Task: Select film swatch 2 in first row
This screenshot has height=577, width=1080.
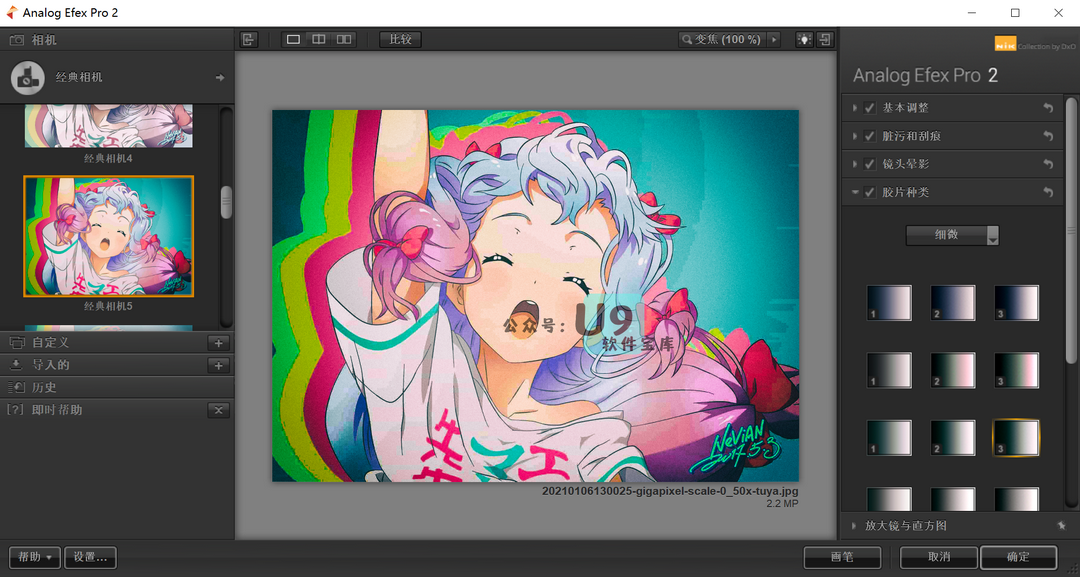Action: pos(953,303)
